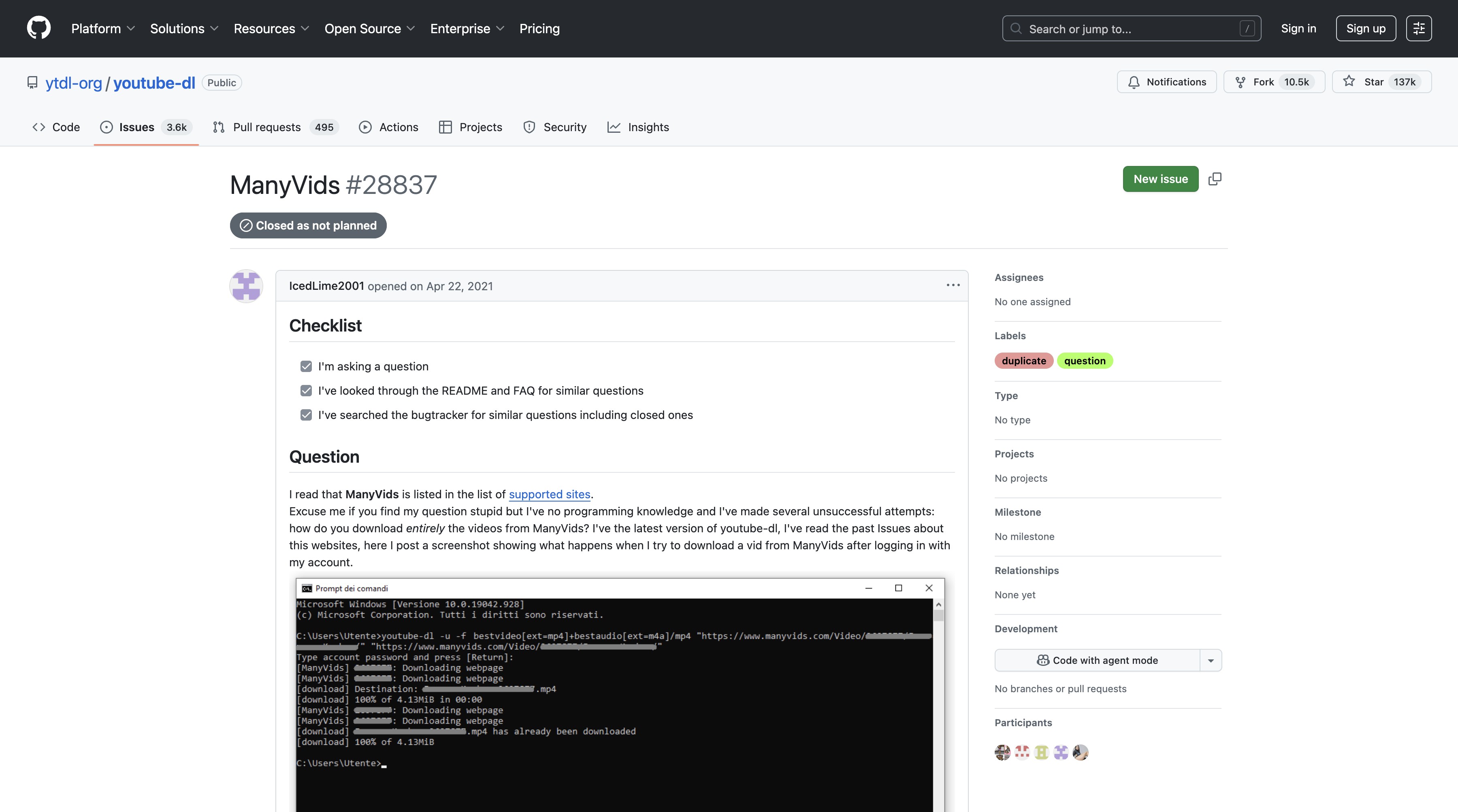Open the Pricing page

(539, 28)
